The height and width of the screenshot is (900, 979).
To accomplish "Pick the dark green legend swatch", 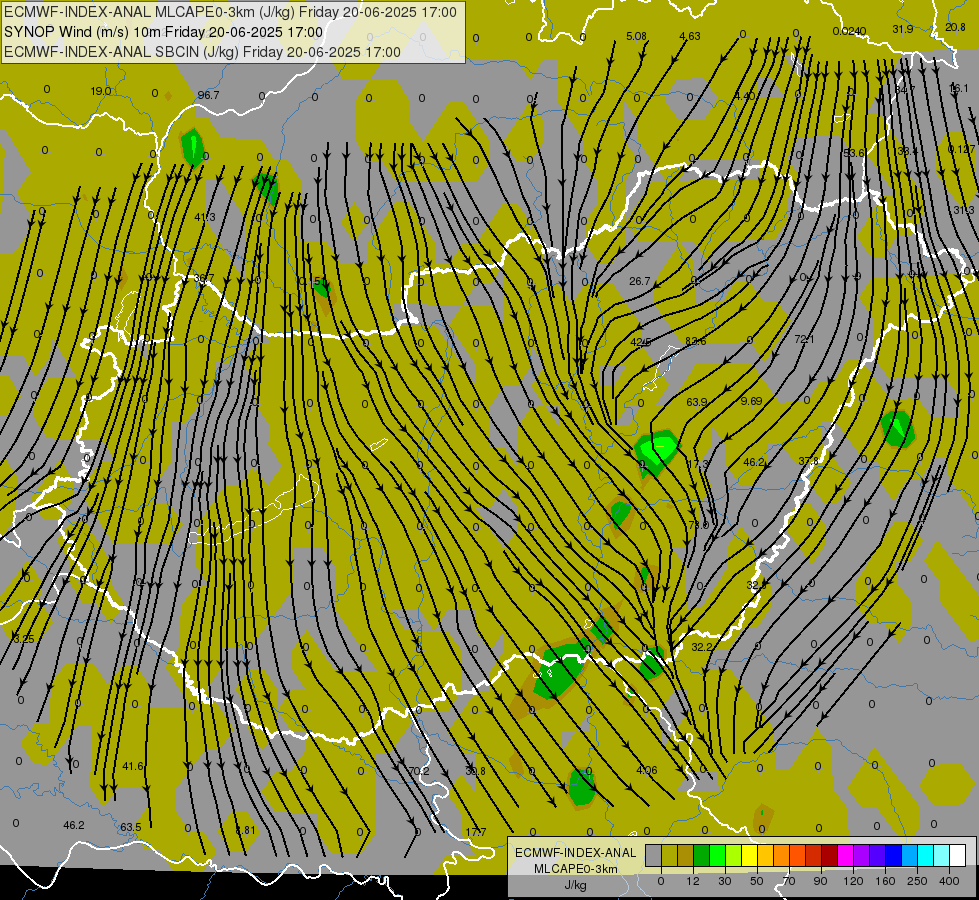I will click(x=701, y=855).
